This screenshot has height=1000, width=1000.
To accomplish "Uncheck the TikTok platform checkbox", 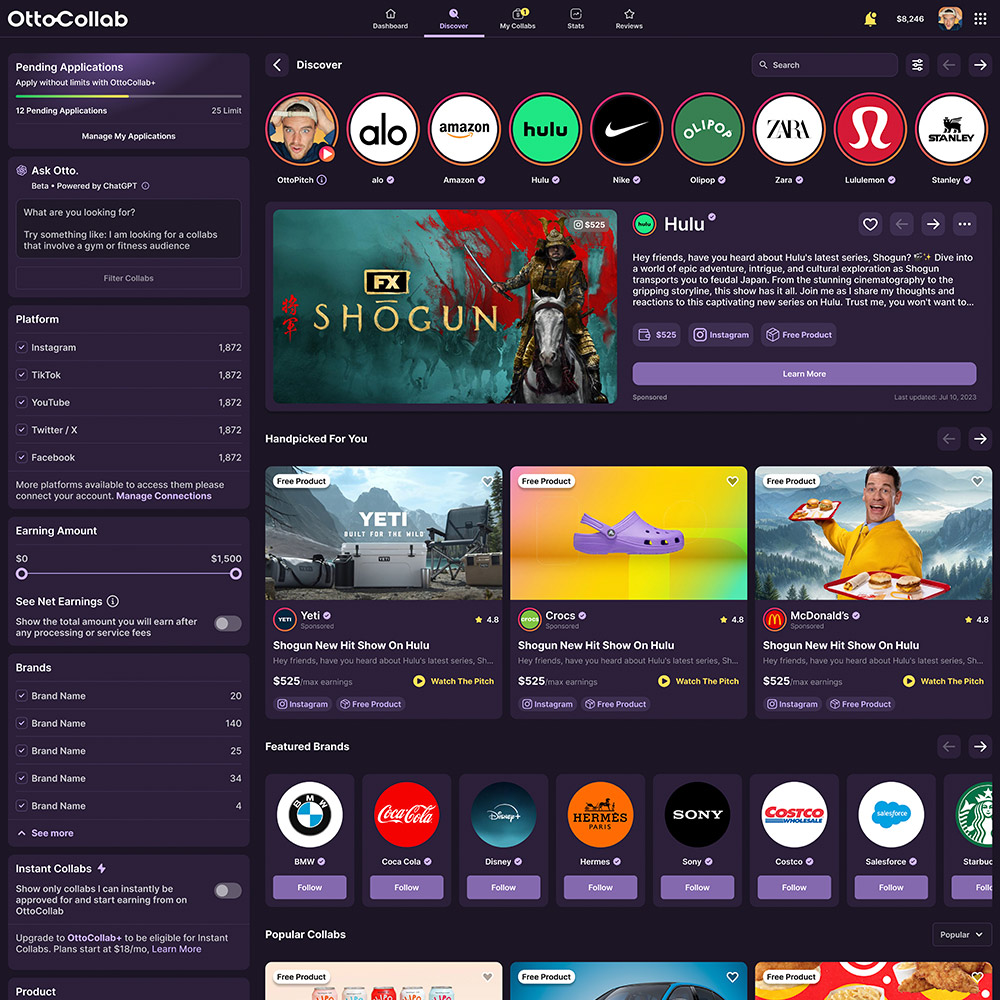I will (x=22, y=375).
